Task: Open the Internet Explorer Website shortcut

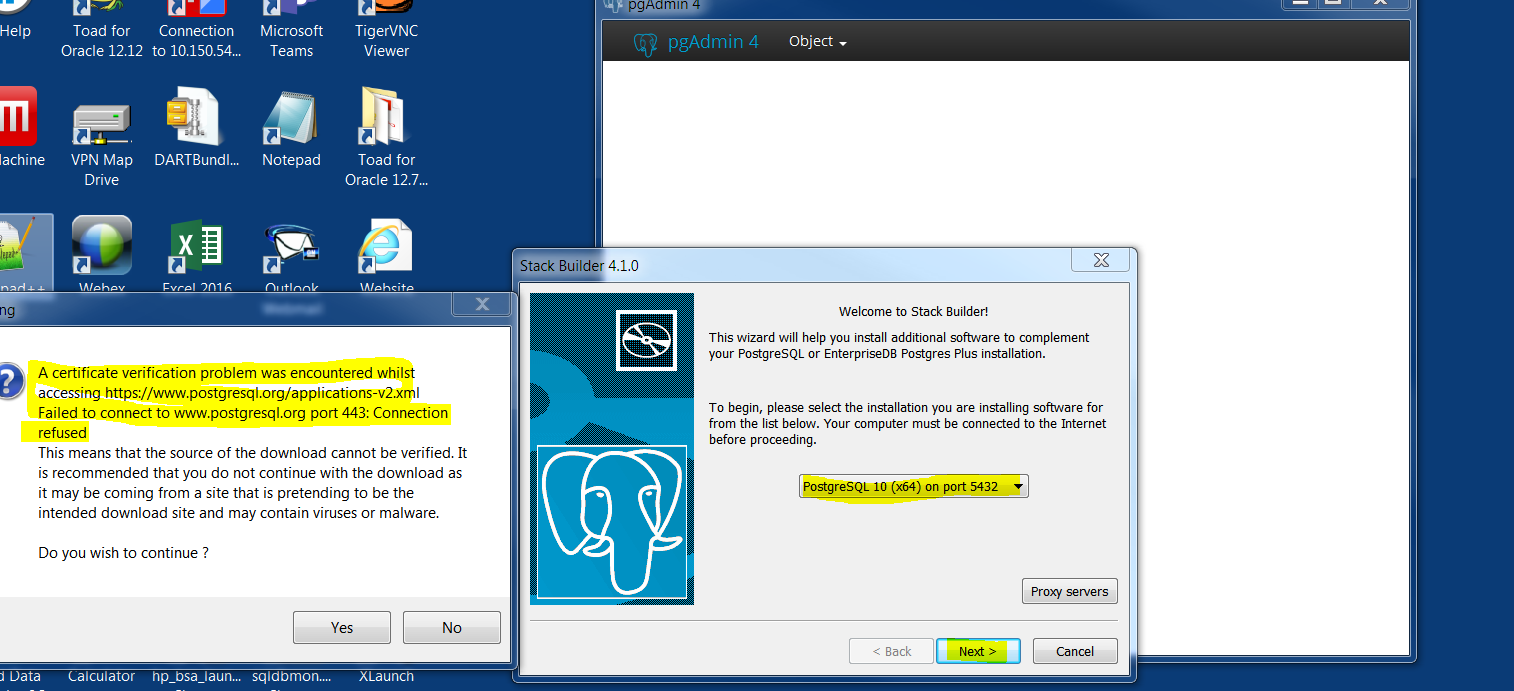Action: point(386,248)
